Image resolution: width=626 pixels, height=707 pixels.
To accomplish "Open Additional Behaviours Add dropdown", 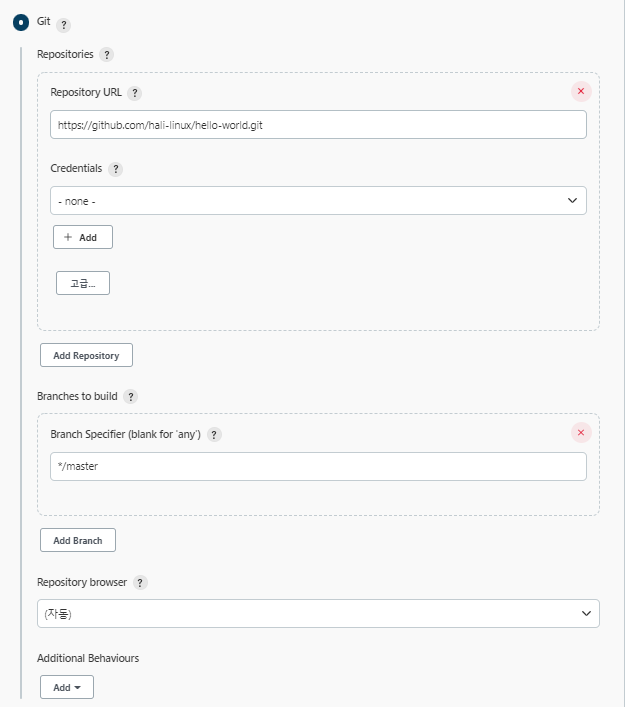I will point(67,687).
